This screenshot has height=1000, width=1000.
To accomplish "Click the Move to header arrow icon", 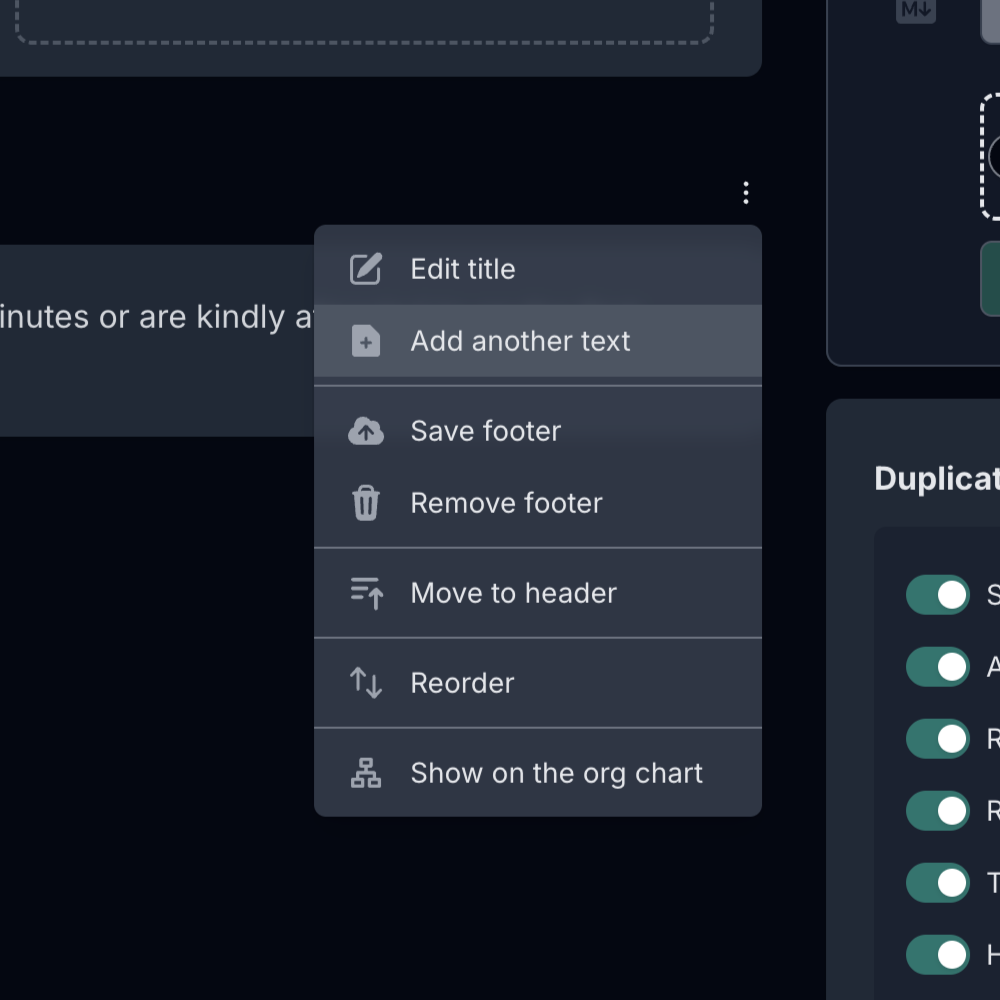I will [366, 593].
